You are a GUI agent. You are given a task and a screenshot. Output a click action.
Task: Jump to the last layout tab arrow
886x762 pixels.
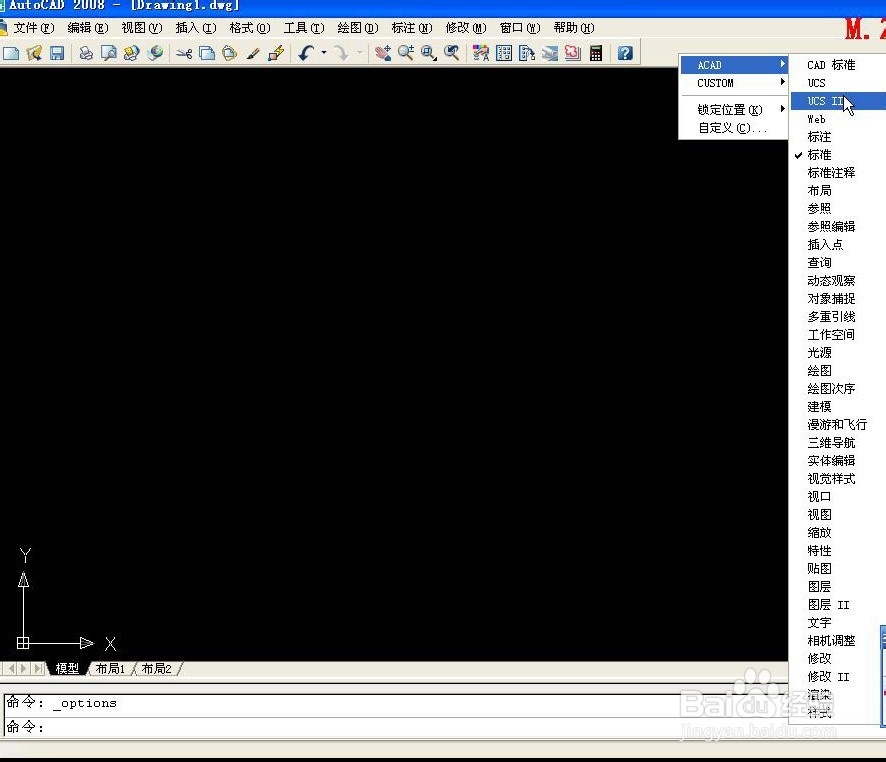point(38,669)
